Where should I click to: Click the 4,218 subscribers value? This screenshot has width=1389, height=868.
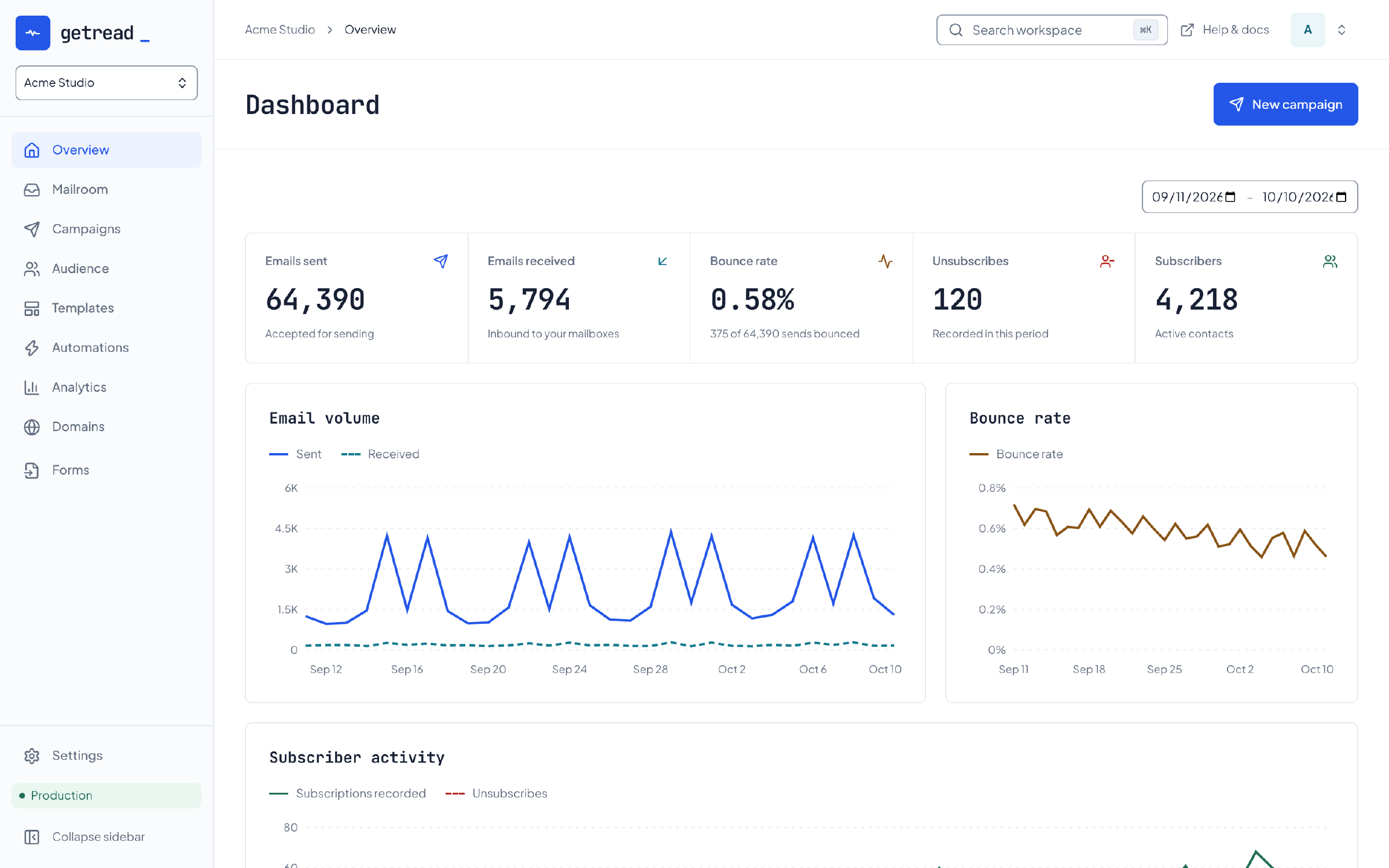[x=1197, y=300]
